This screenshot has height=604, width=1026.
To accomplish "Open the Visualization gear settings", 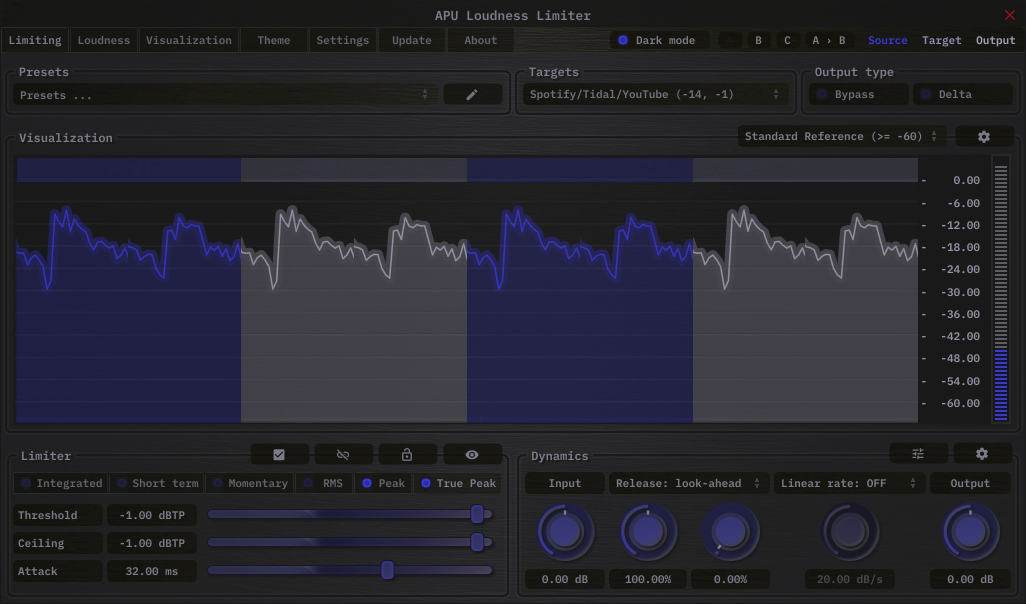I will coord(983,136).
